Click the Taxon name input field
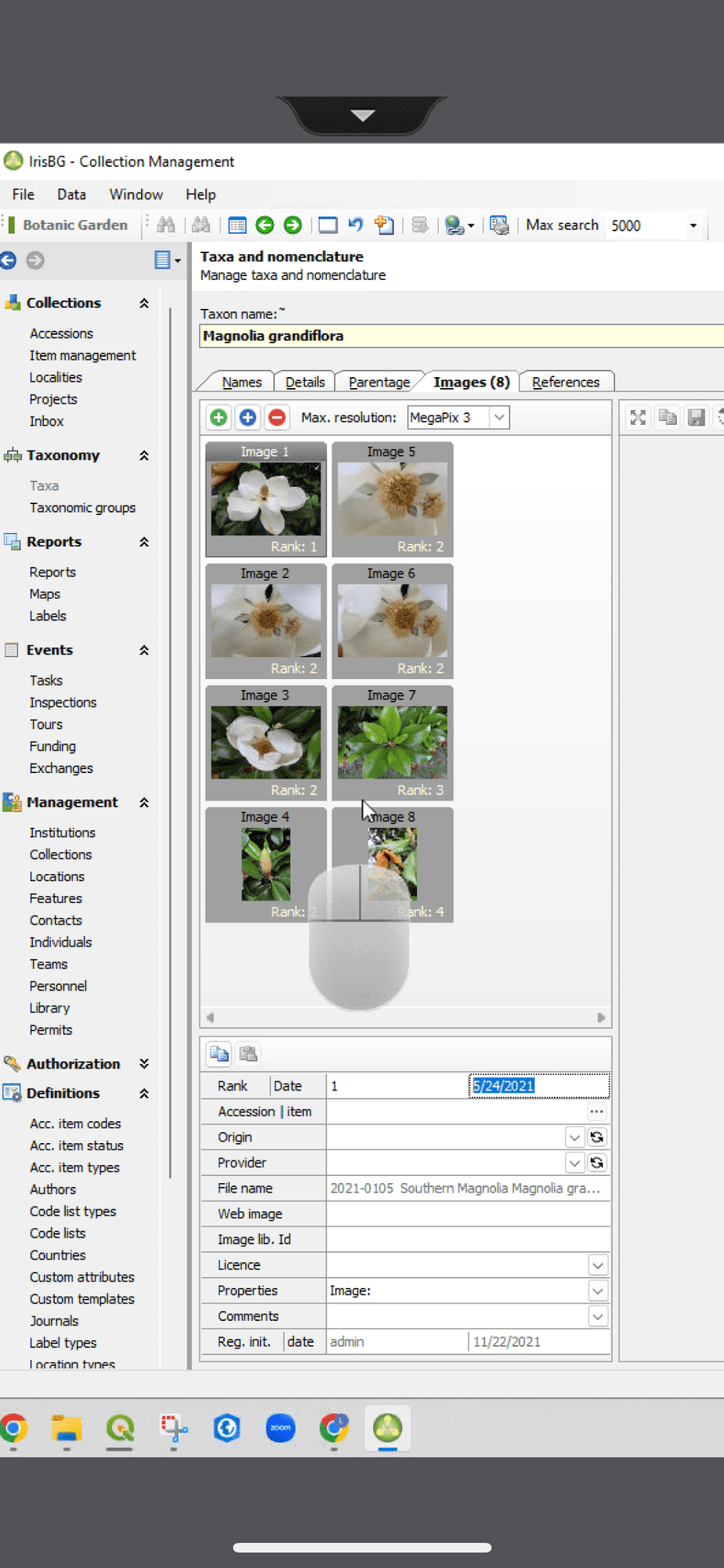This screenshot has height=1568, width=724. pos(462,336)
